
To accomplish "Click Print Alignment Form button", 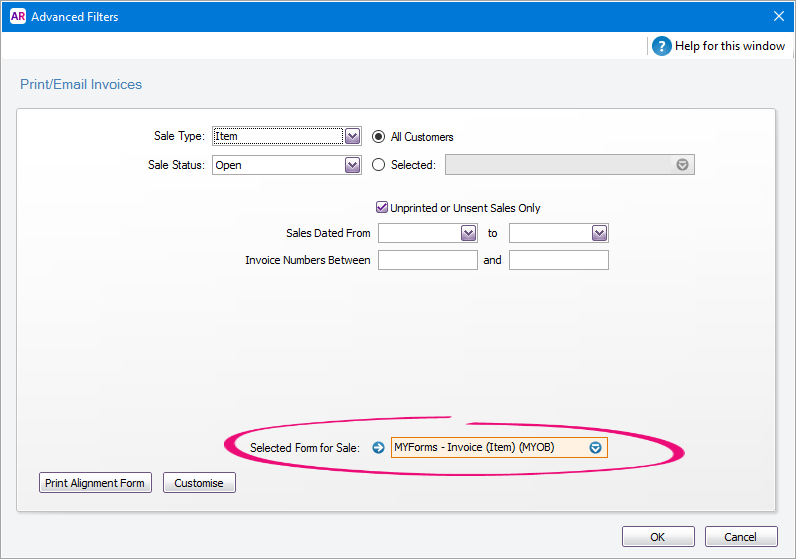I will [x=95, y=482].
